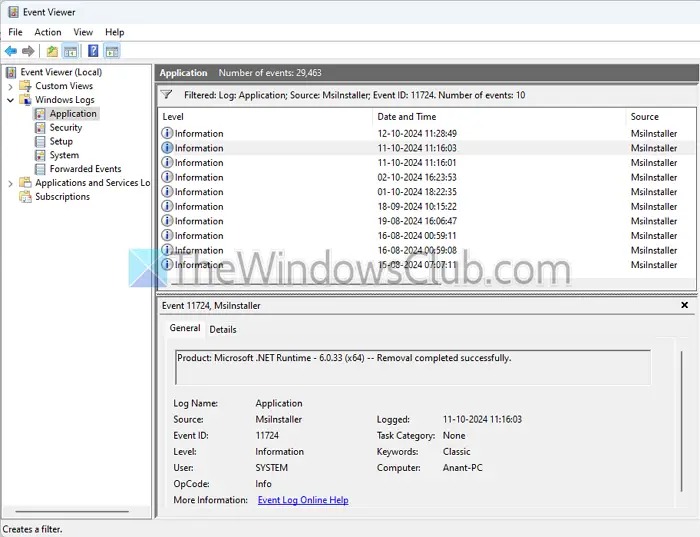
Task: Click the Event ID value 11724
Action: pyautogui.click(x=267, y=435)
